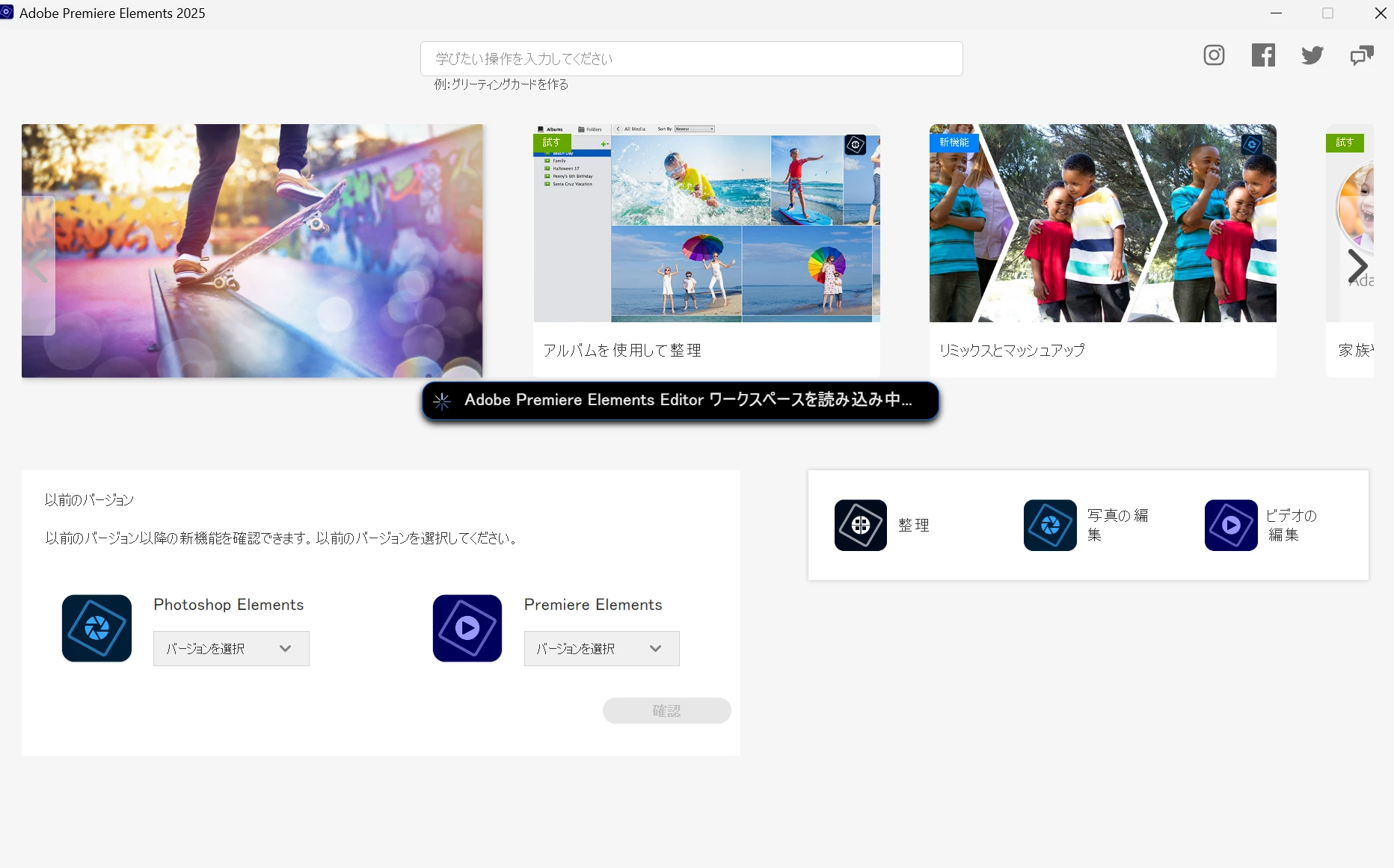The width and height of the screenshot is (1394, 868).
Task: Focus the learning search input field
Action: pyautogui.click(x=692, y=58)
